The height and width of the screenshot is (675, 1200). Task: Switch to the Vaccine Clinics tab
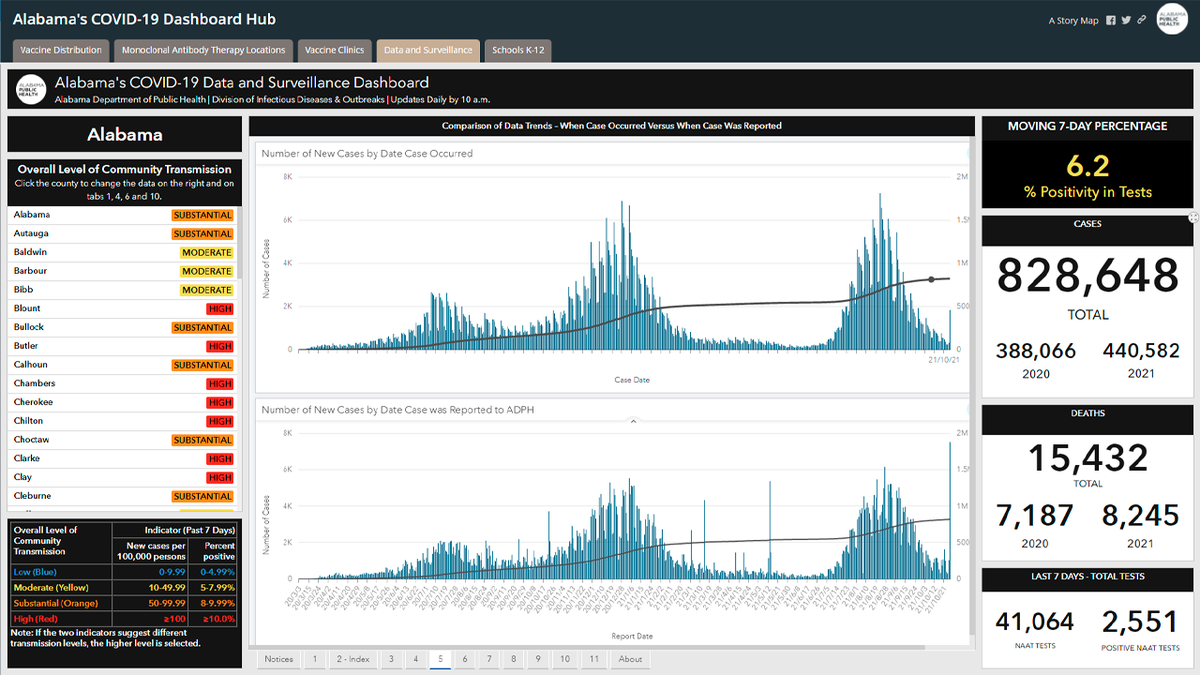click(335, 50)
